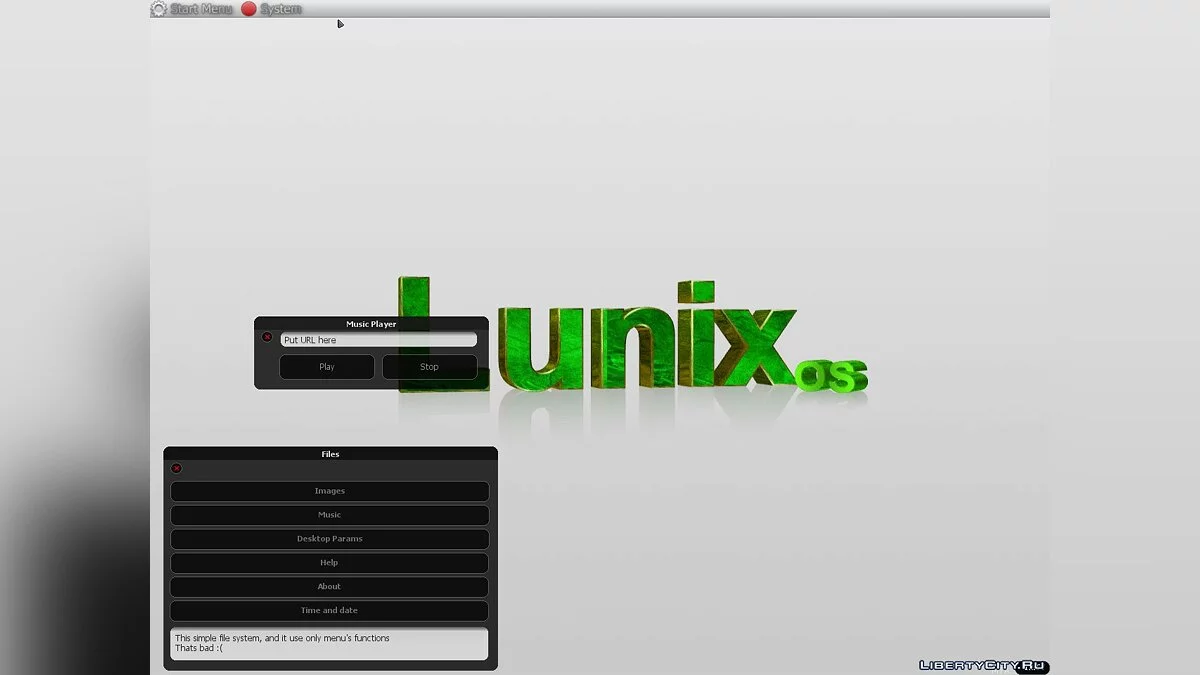Click the gear icon beside Start Menu
The image size is (1200, 675).
point(158,9)
